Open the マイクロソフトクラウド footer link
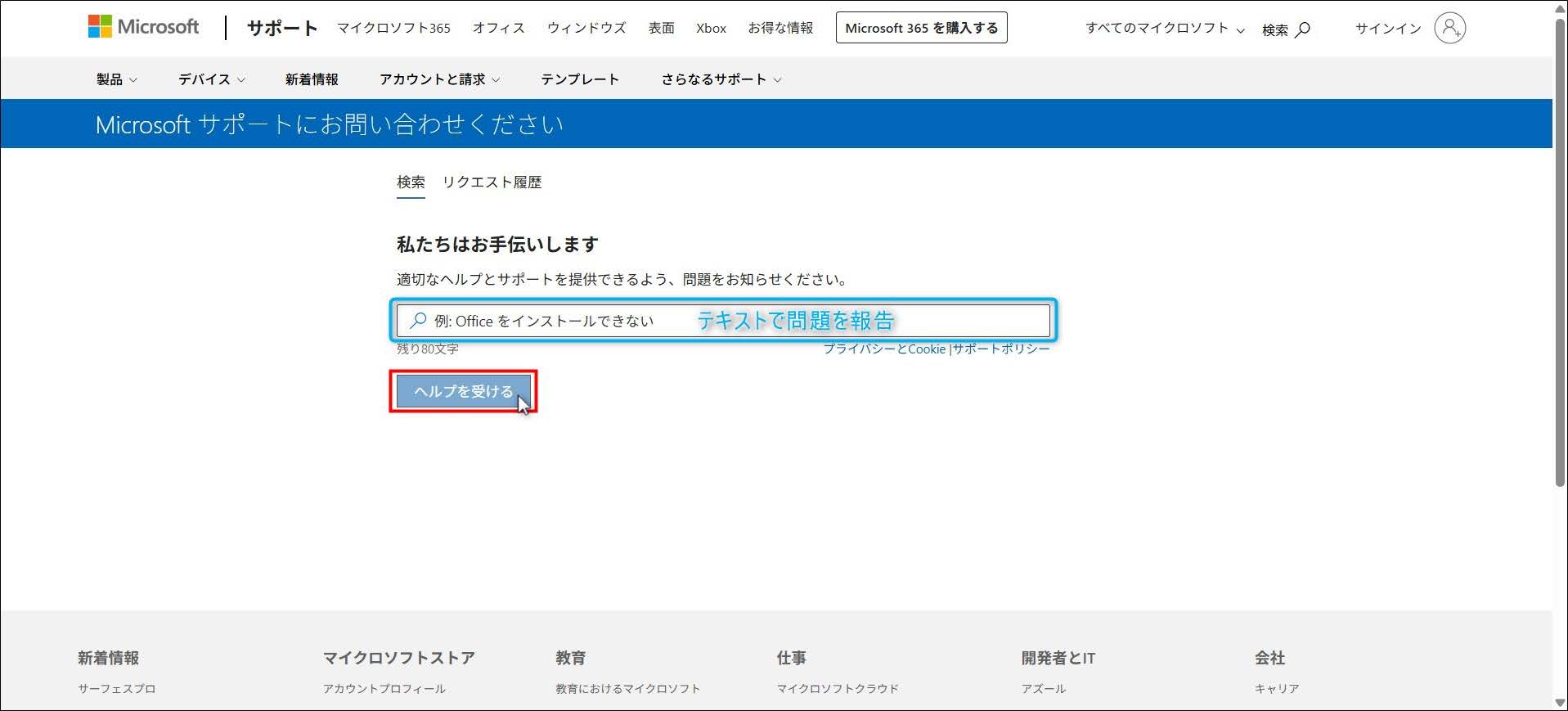Viewport: 1568px width, 711px height. click(x=838, y=689)
